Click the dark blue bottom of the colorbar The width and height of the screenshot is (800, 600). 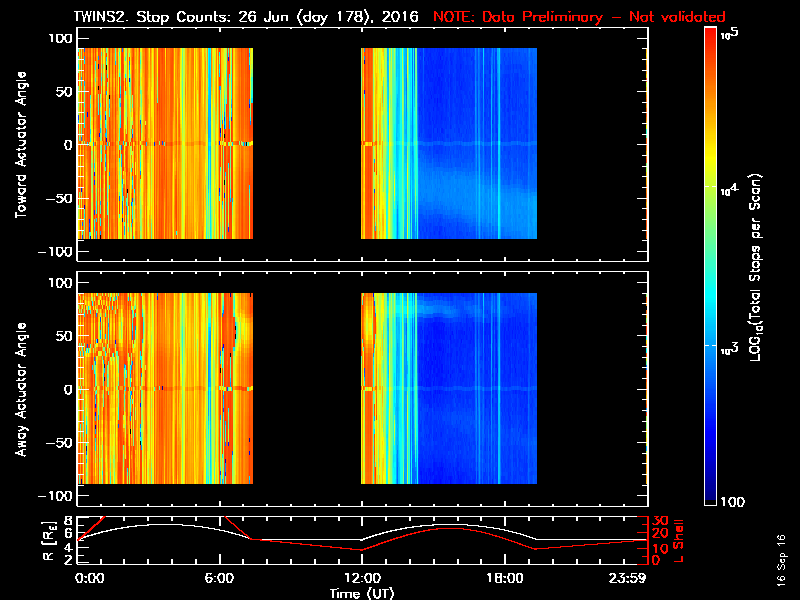point(710,499)
